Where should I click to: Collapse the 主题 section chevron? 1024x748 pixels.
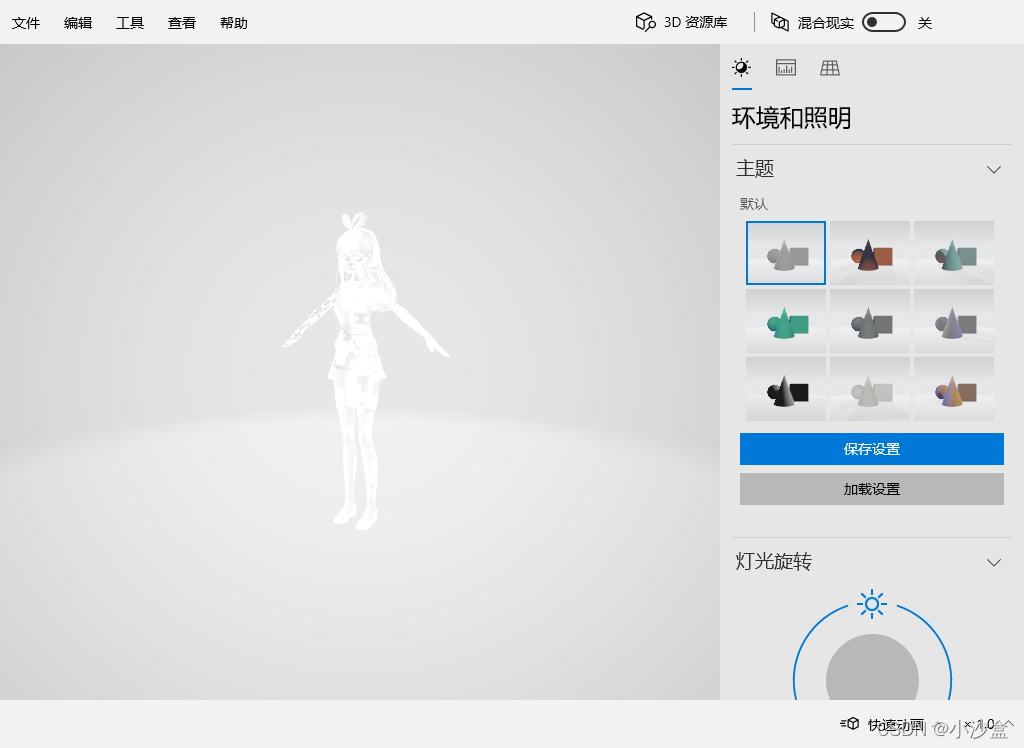coord(993,170)
